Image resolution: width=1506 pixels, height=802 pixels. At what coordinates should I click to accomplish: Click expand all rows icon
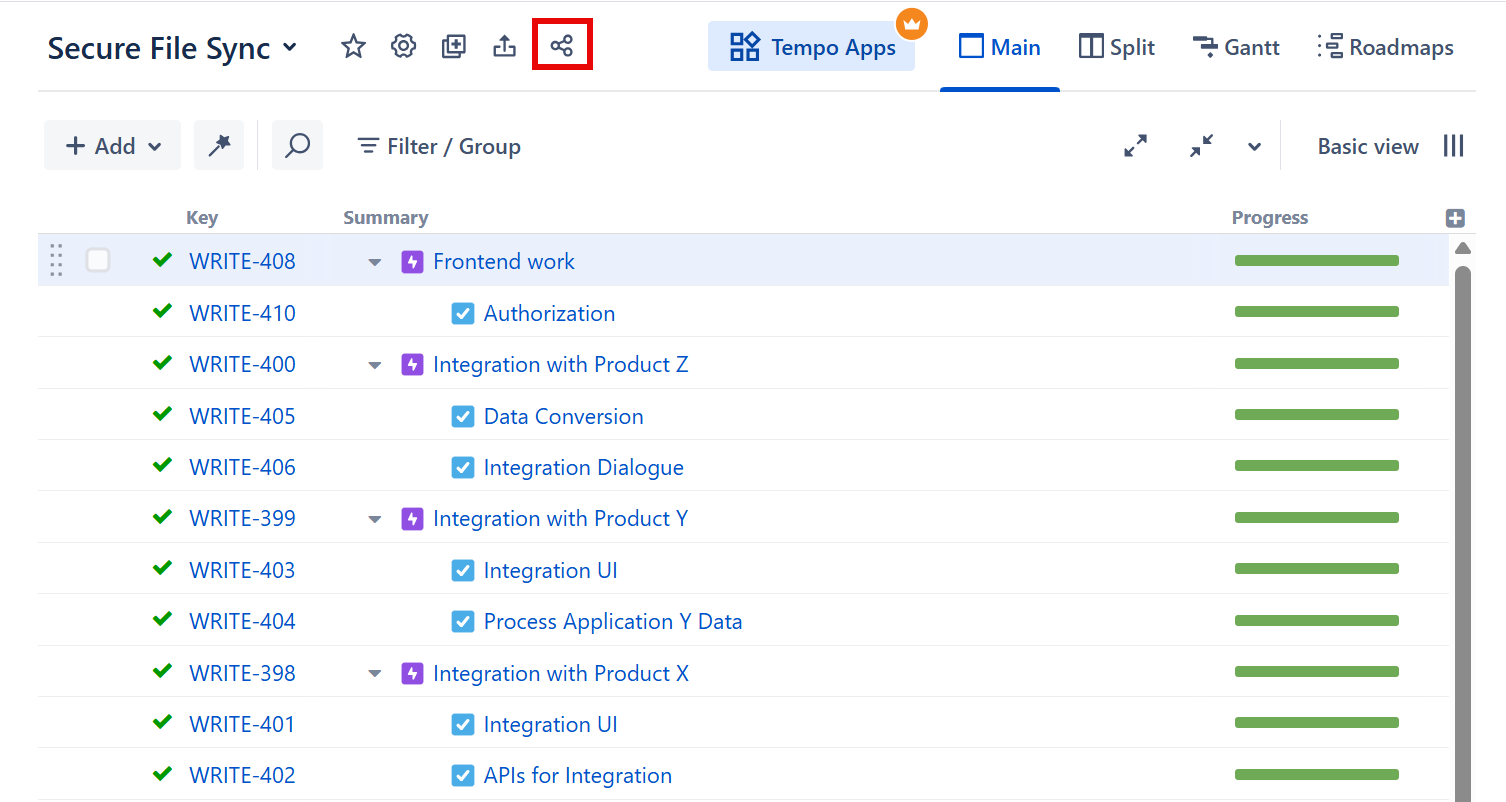coord(1135,146)
